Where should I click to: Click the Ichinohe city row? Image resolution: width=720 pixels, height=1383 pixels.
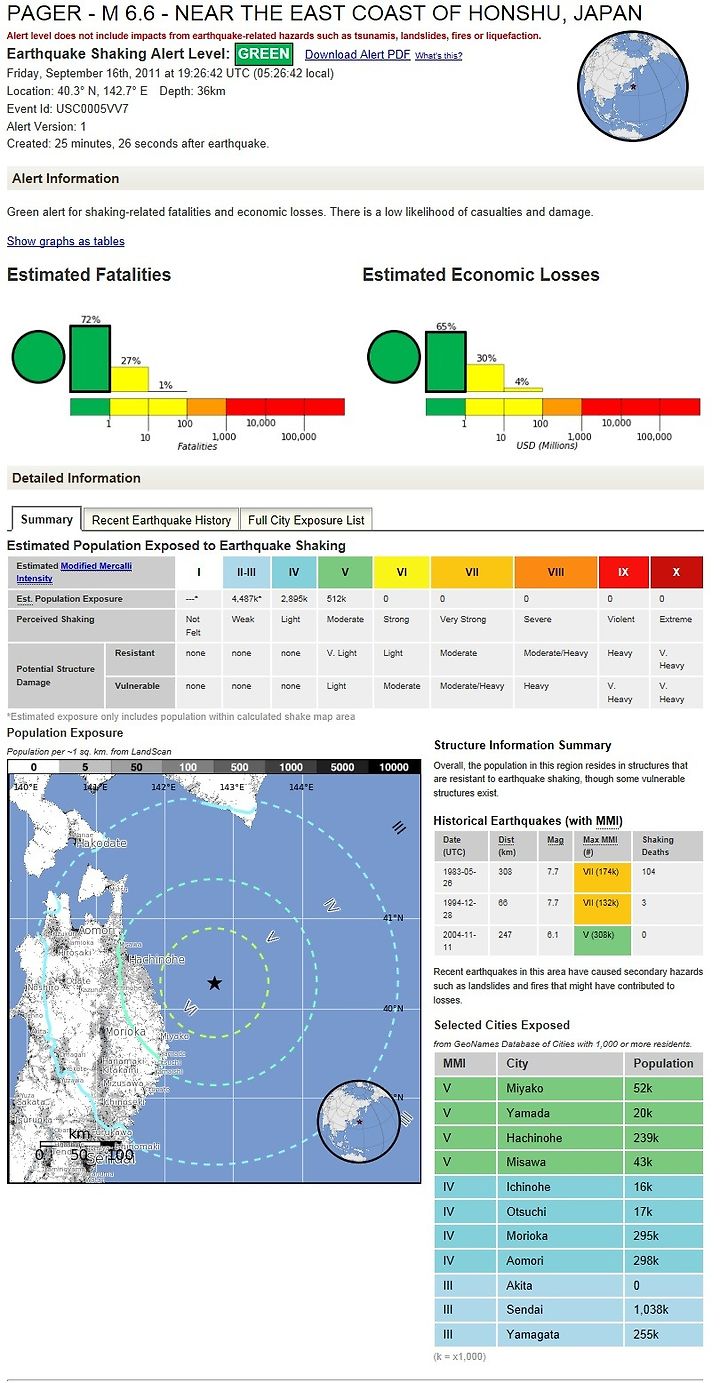click(x=569, y=1187)
